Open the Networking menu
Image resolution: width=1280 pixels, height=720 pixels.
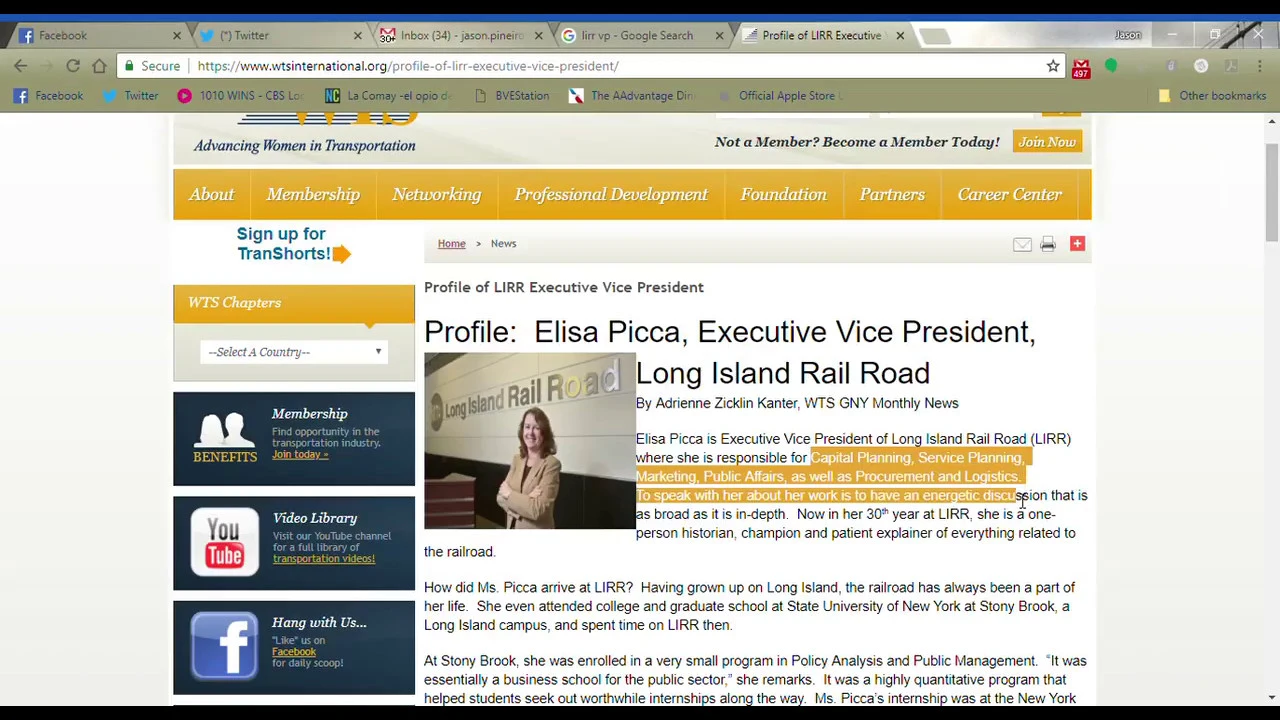click(437, 195)
